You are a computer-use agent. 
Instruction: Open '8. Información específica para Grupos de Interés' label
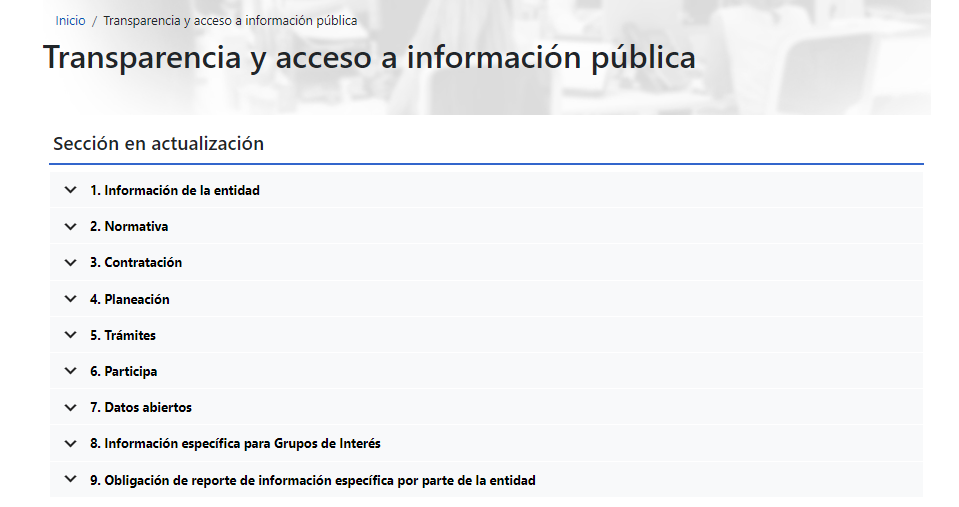(x=235, y=443)
